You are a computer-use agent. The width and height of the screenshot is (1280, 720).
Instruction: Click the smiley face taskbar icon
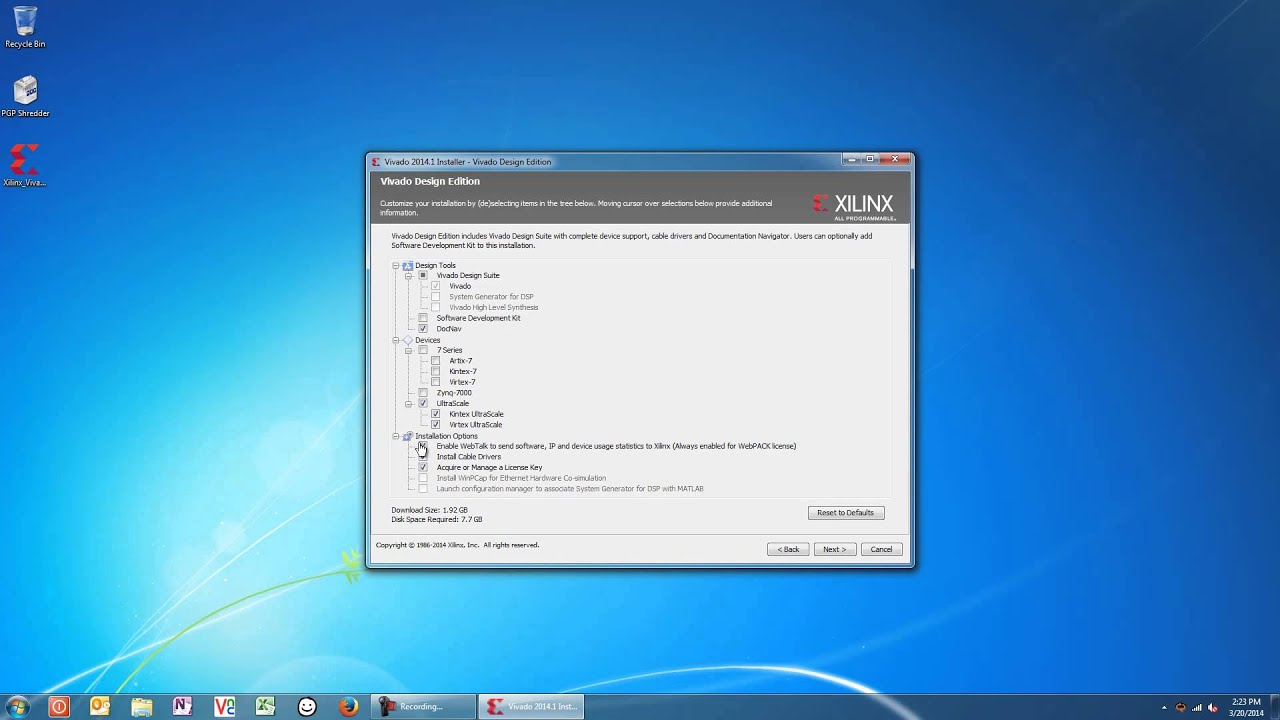(307, 706)
